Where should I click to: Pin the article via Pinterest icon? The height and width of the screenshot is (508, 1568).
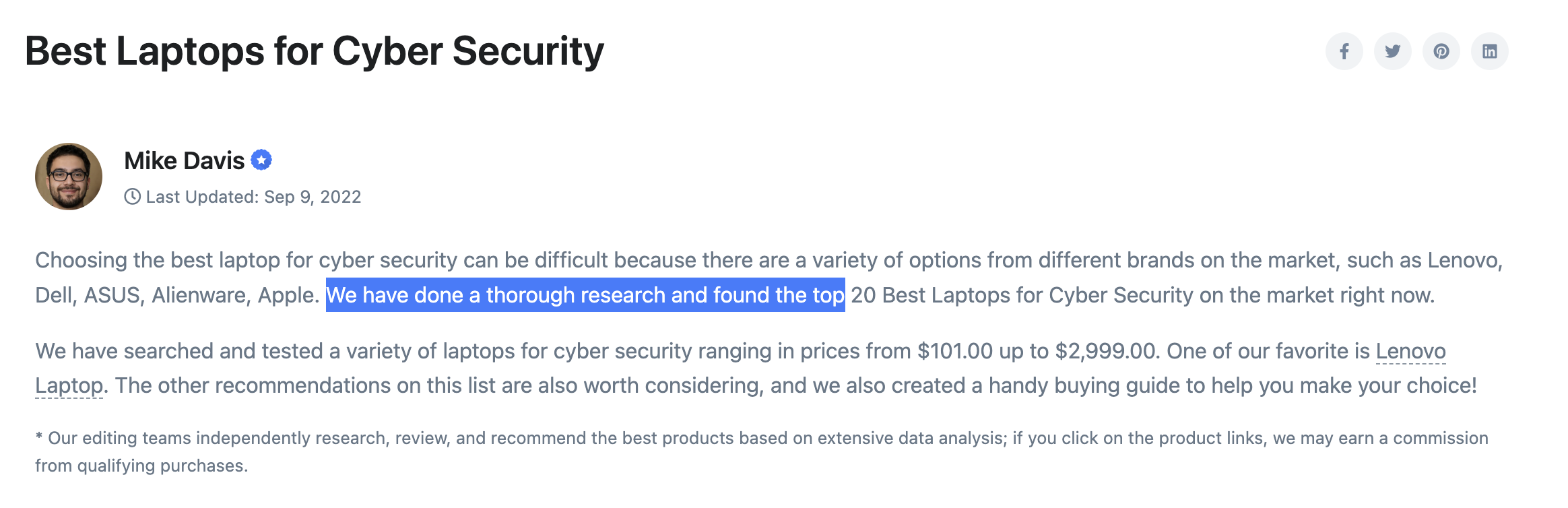coord(1441,51)
